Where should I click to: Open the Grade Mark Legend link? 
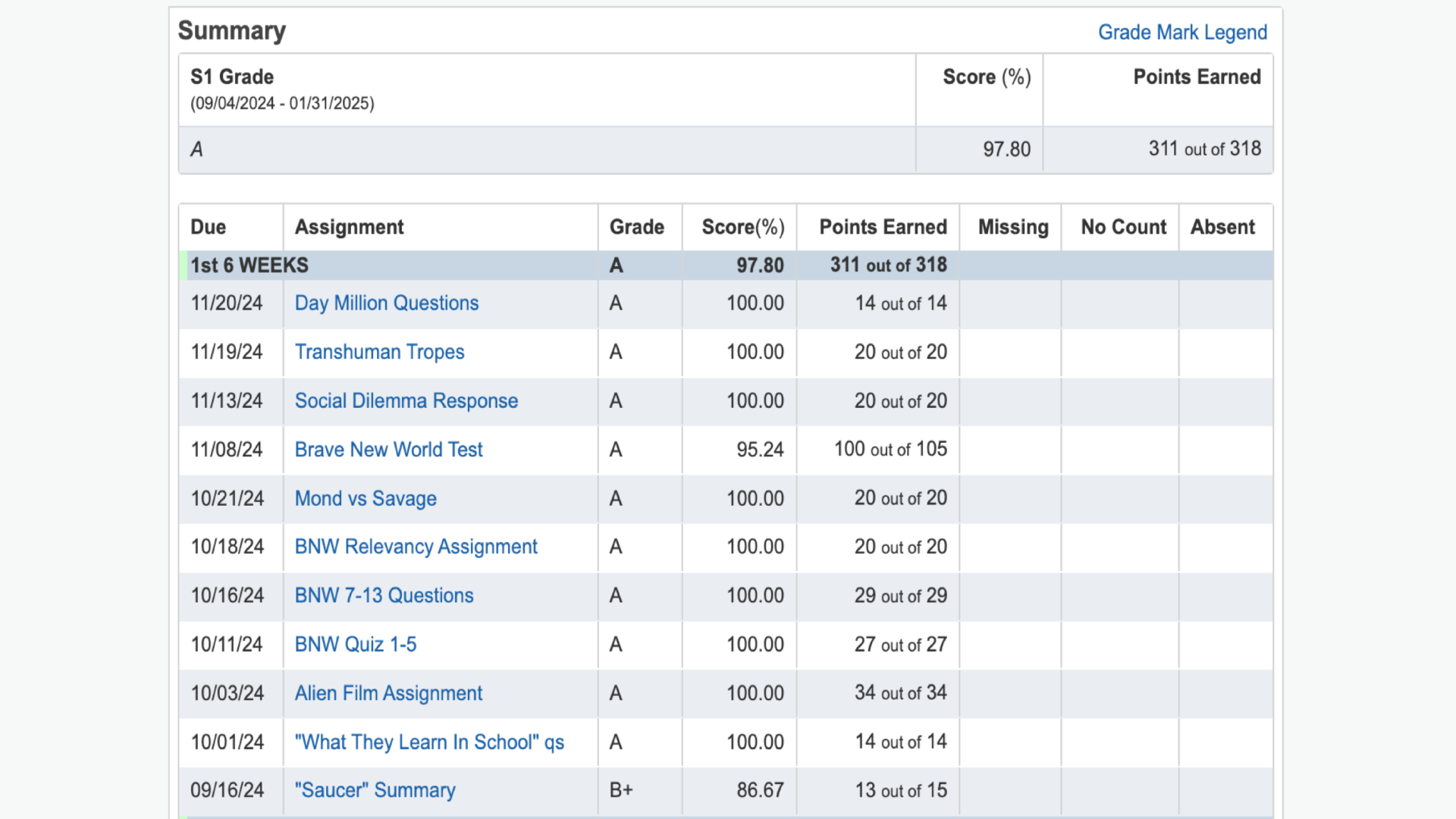tap(1182, 33)
